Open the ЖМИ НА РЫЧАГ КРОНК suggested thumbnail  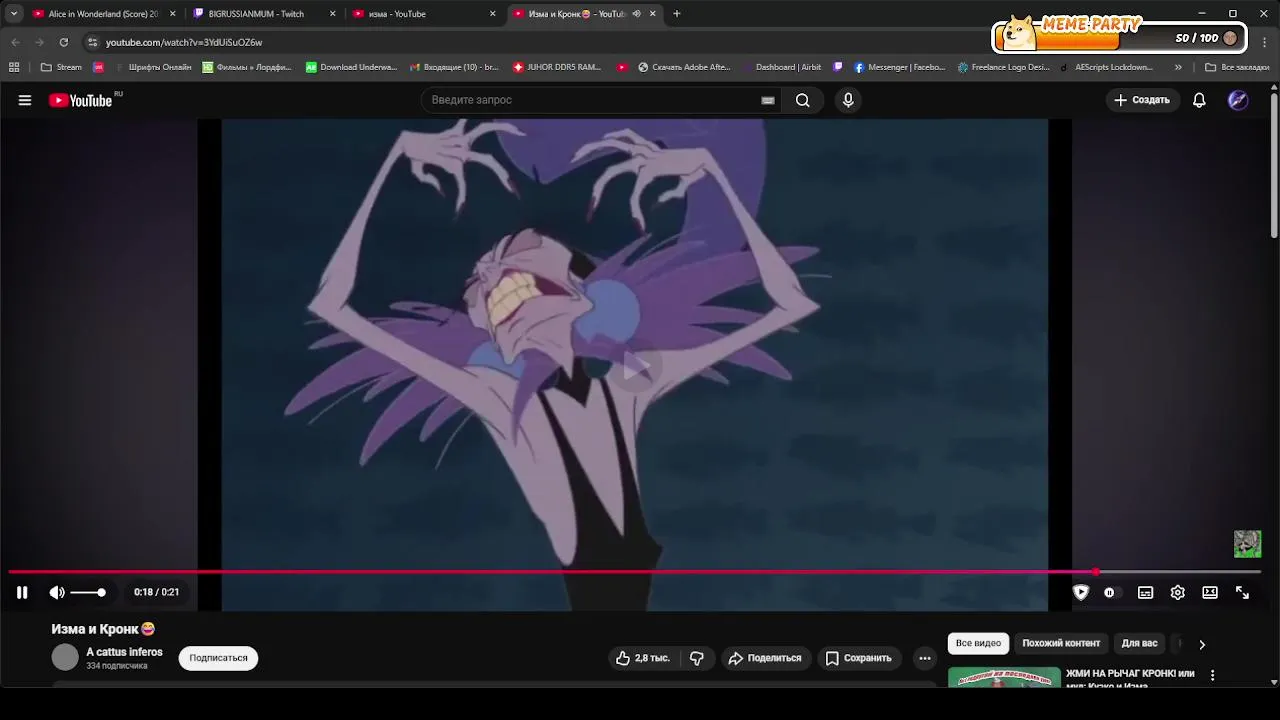point(1004,677)
